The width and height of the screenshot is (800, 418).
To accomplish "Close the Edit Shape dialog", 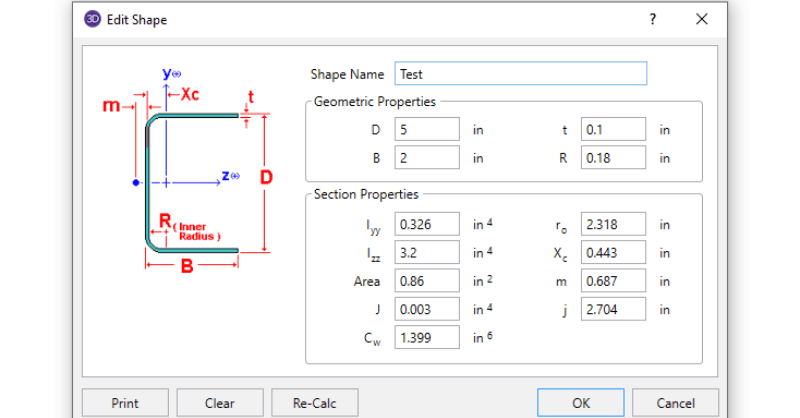I will click(702, 20).
